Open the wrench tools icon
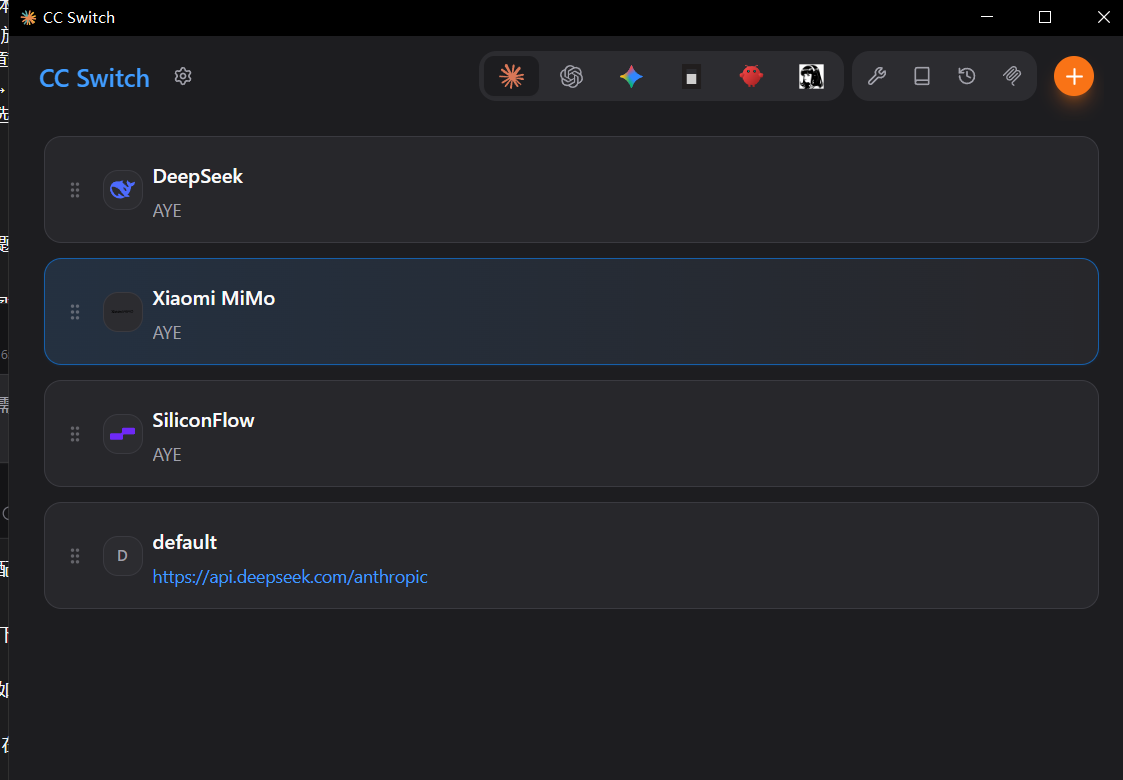This screenshot has width=1123, height=780. coord(877,76)
